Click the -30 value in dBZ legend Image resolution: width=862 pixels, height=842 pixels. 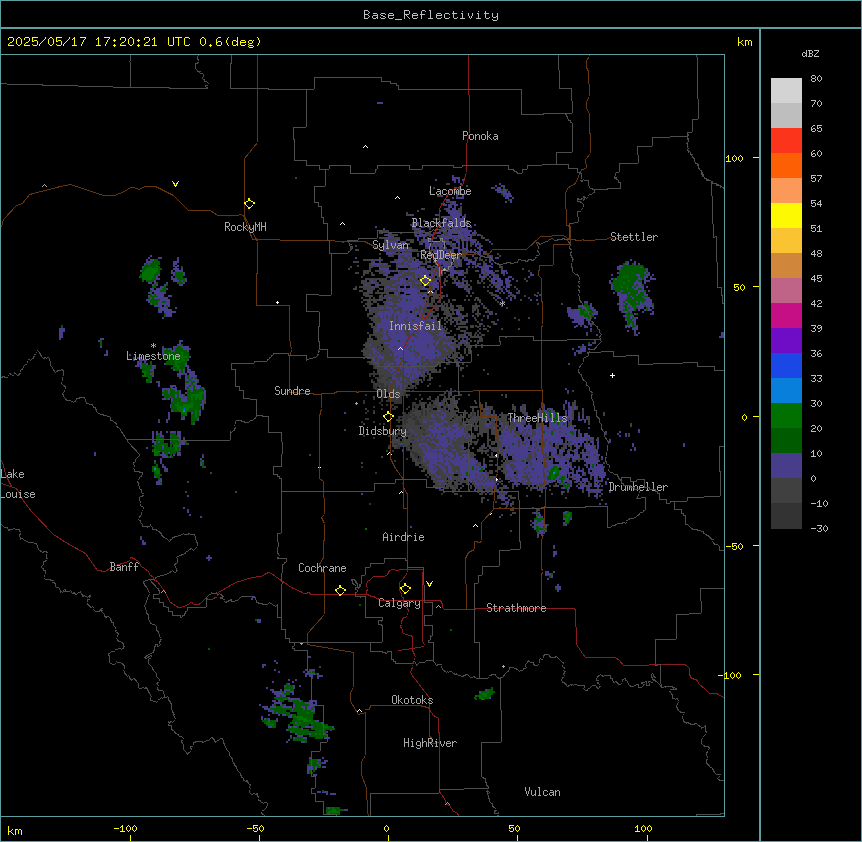pyautogui.click(x=819, y=528)
